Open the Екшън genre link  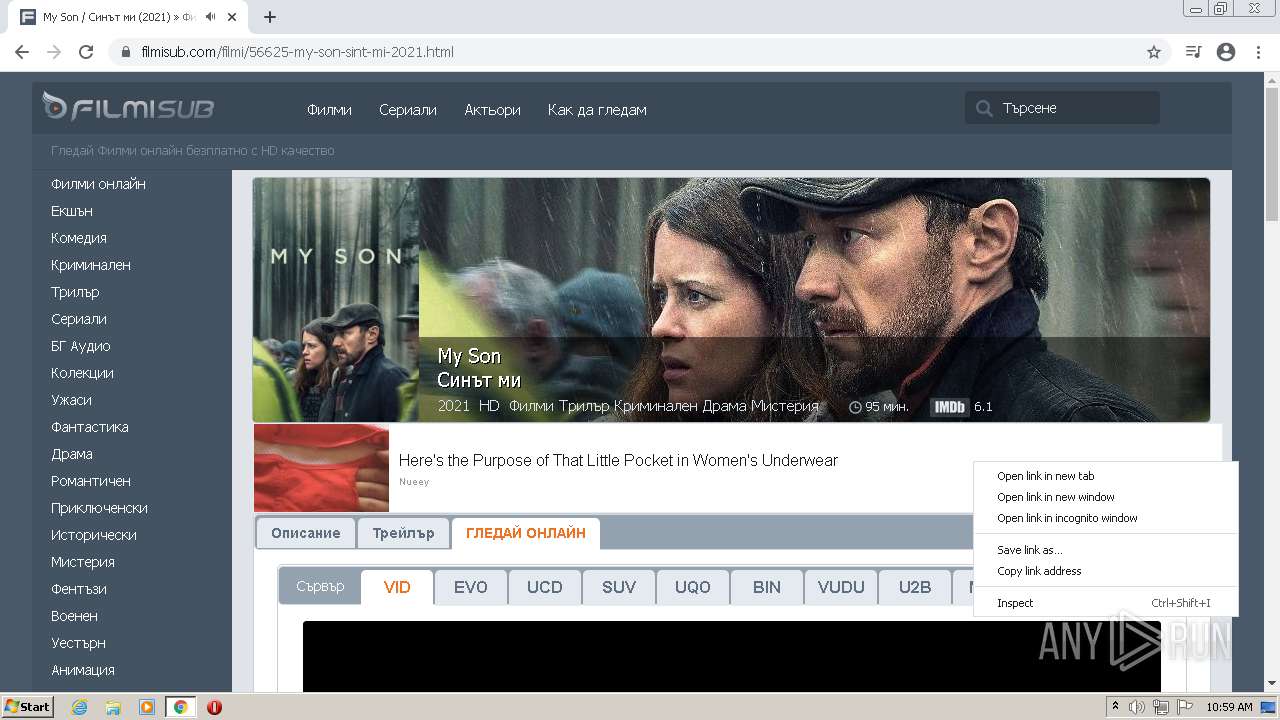pyautogui.click(x=72, y=211)
